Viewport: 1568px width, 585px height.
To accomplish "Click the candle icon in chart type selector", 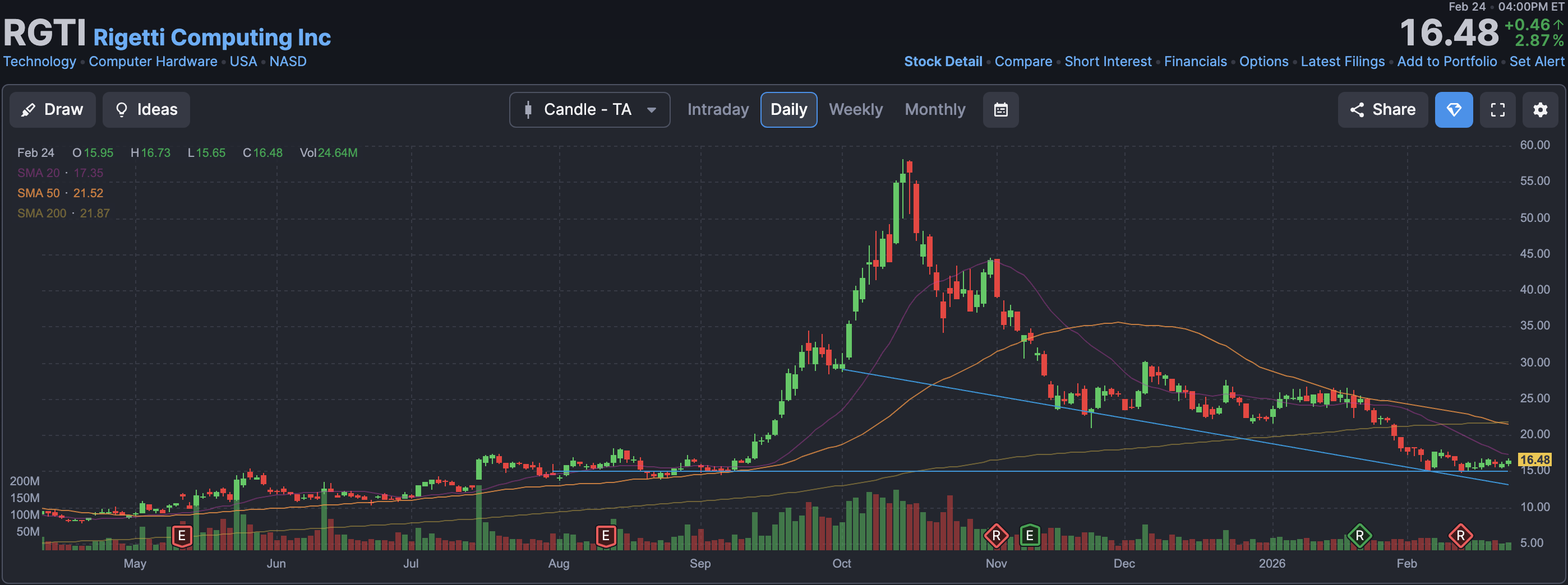I will pyautogui.click(x=528, y=109).
